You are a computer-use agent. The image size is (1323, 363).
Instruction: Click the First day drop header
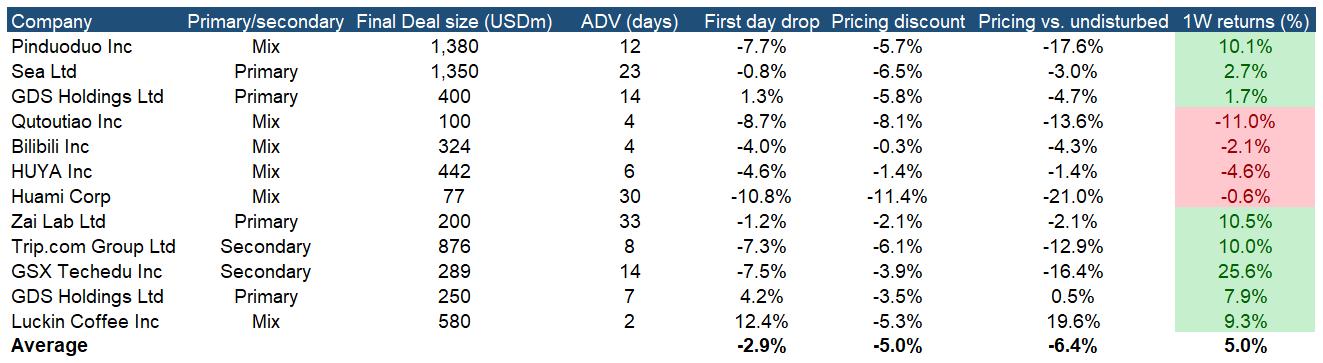tap(762, 21)
